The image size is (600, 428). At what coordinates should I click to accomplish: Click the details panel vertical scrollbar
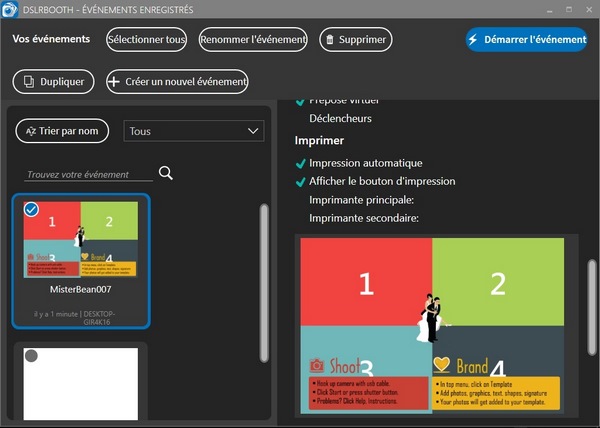point(592,307)
